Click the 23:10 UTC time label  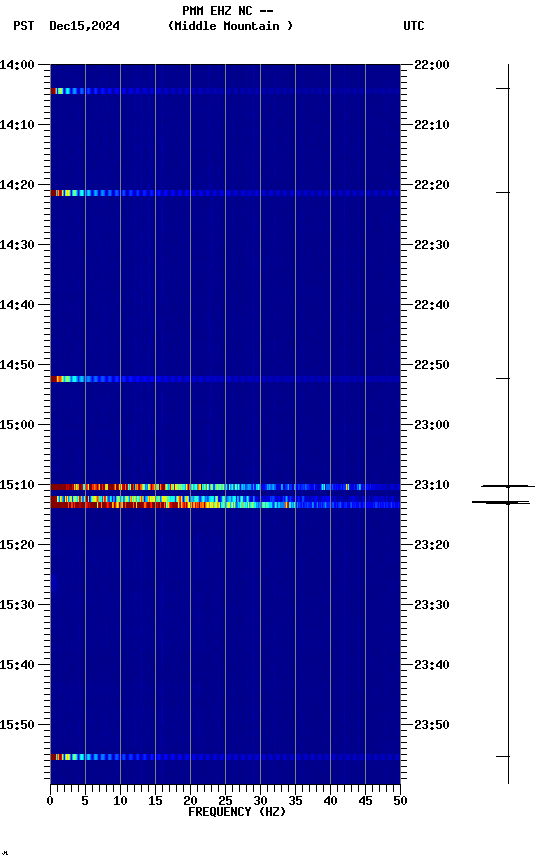point(432,485)
